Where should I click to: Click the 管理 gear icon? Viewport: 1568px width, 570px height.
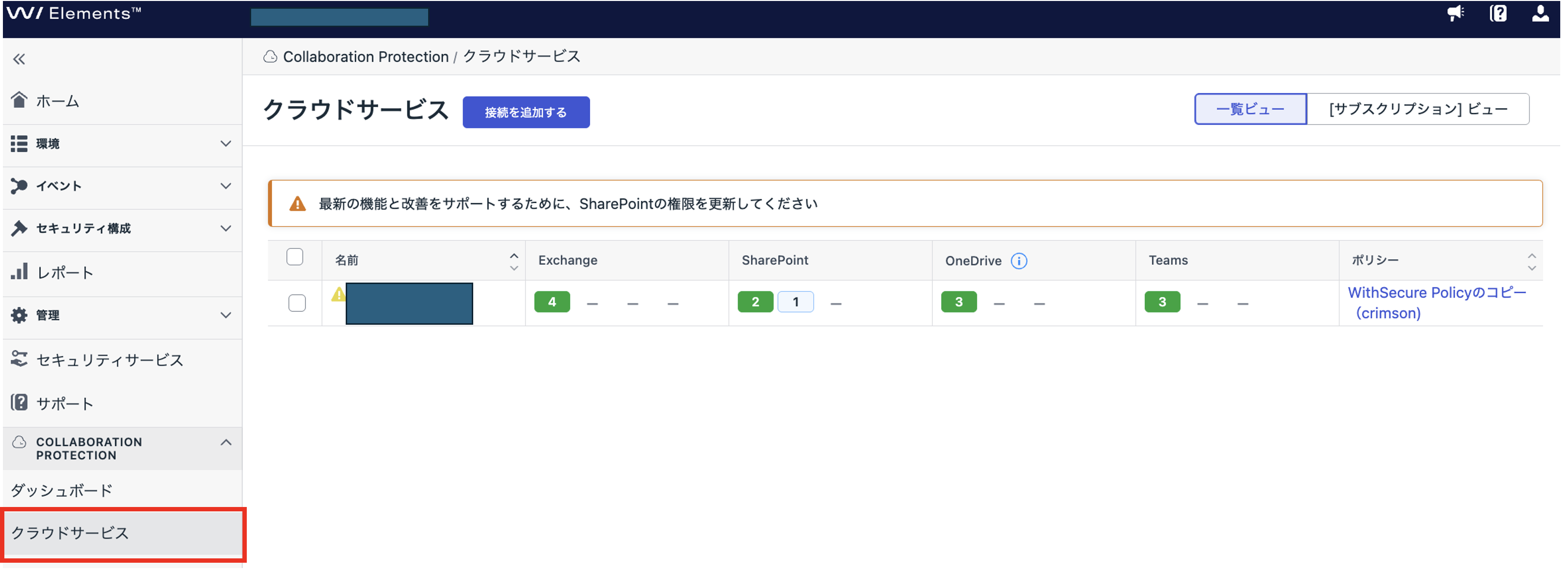pos(19,315)
